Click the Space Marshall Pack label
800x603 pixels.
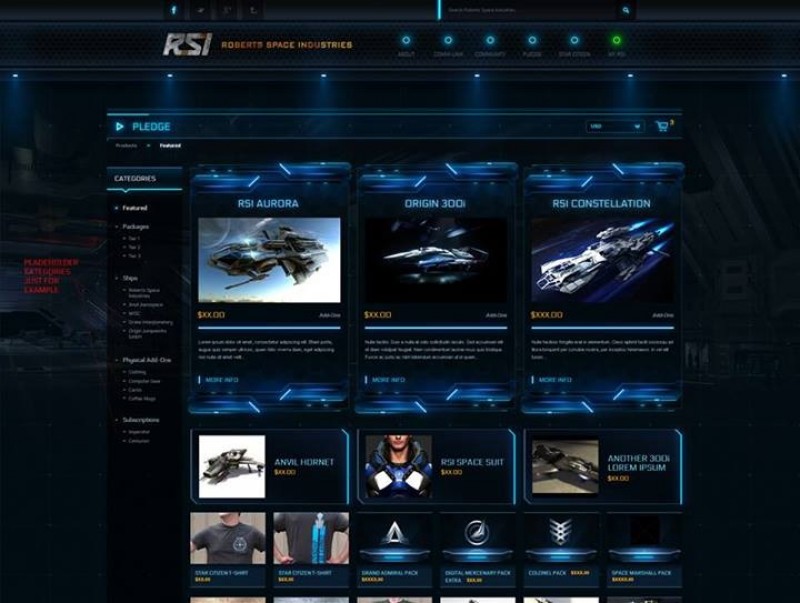click(642, 573)
